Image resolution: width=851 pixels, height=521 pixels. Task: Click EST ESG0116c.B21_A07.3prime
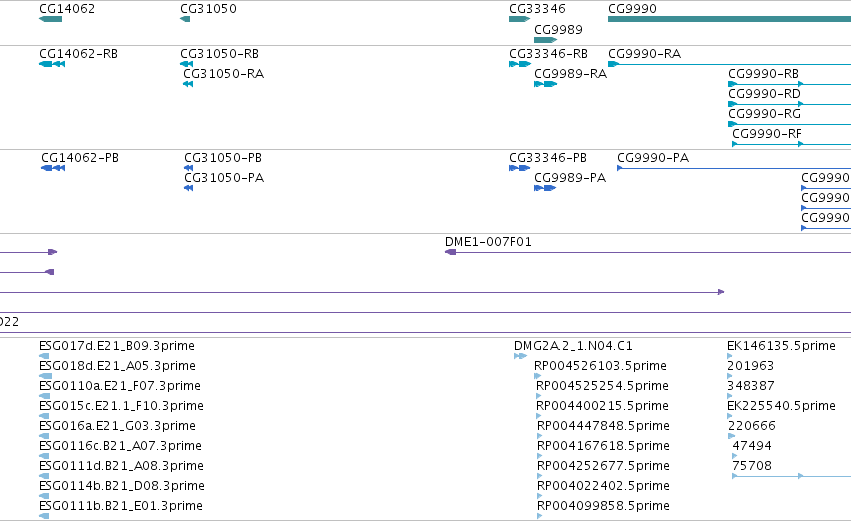(120, 446)
